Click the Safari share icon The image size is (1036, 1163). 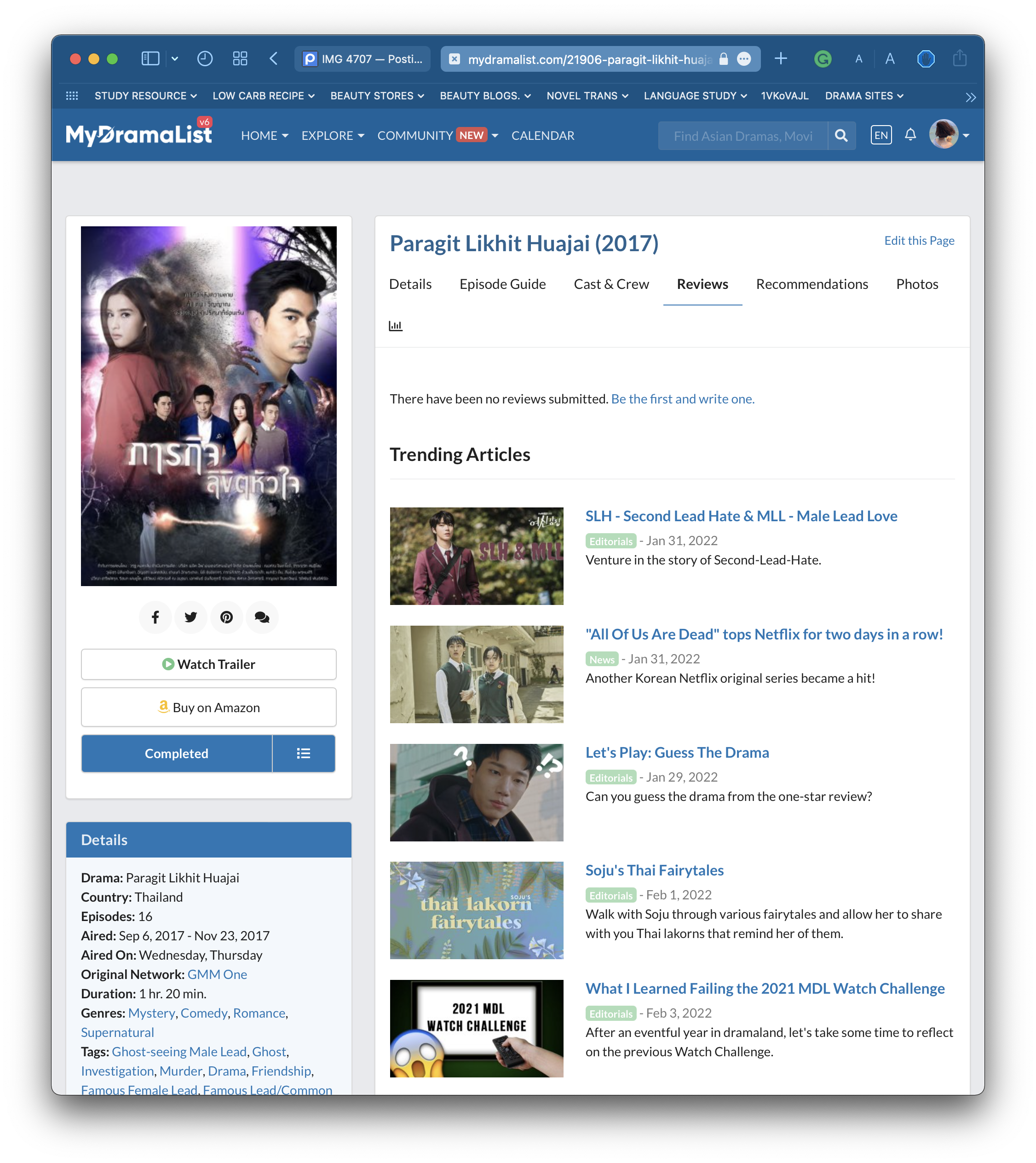click(x=960, y=58)
